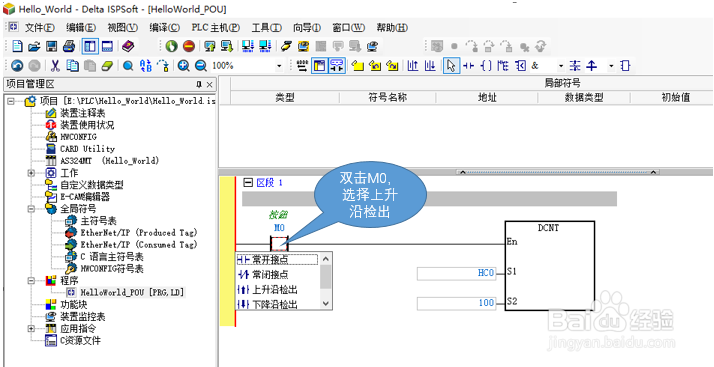
Task: Click the Copy icon
Action: (72, 66)
